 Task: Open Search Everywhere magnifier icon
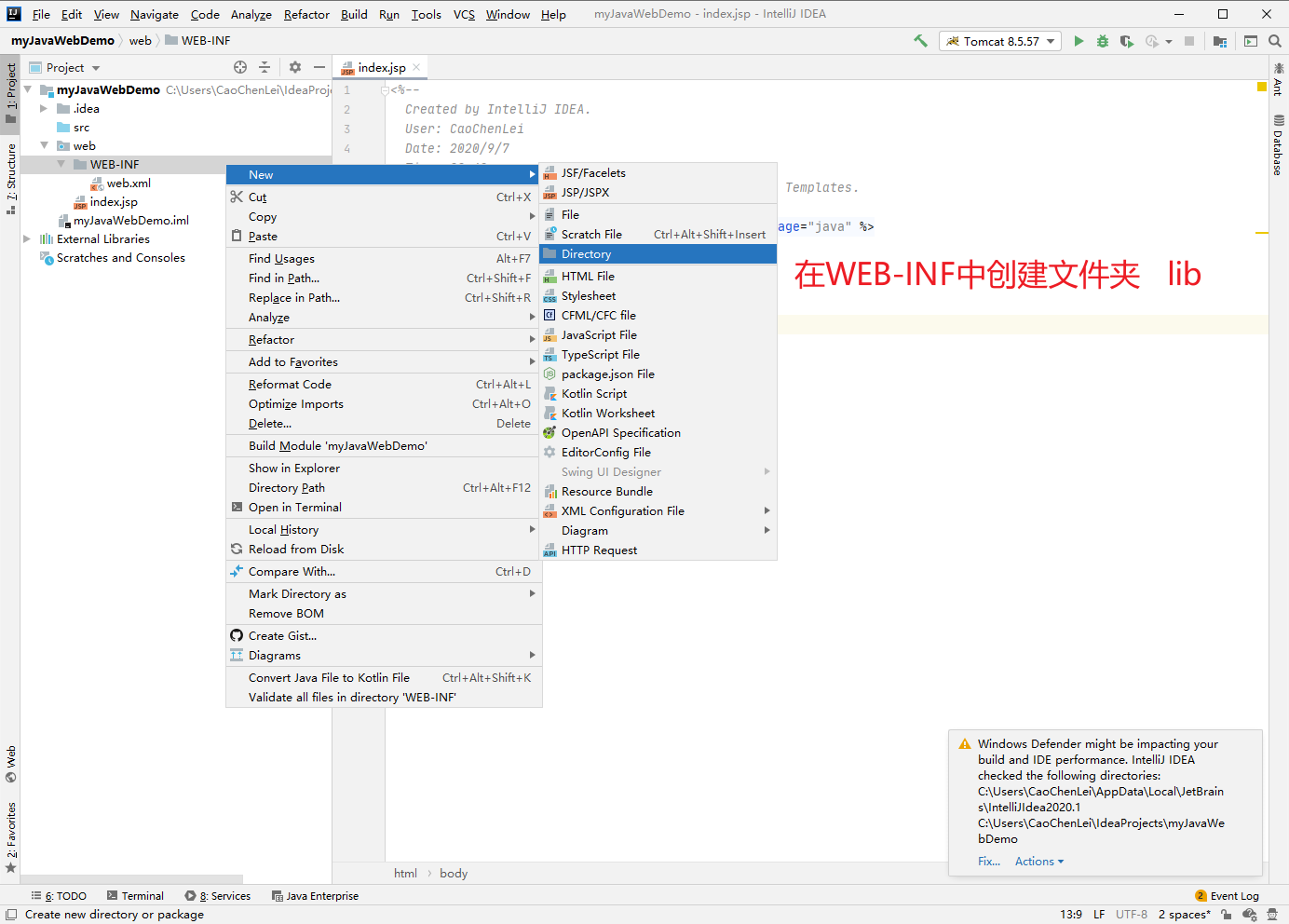pos(1275,41)
